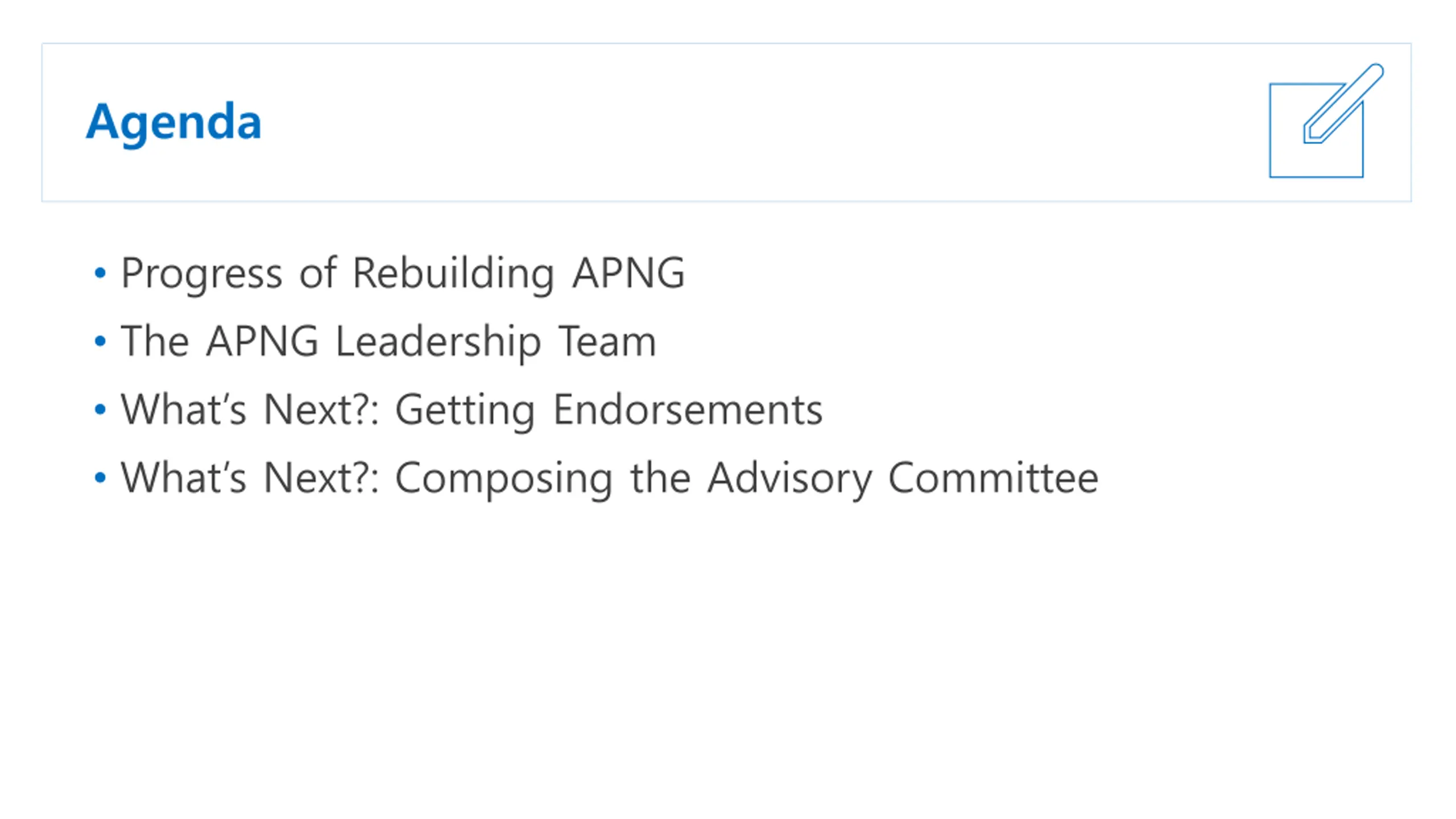Image resolution: width=1456 pixels, height=819 pixels.
Task: Click the word "Leadership" in second bullet
Action: coord(438,343)
